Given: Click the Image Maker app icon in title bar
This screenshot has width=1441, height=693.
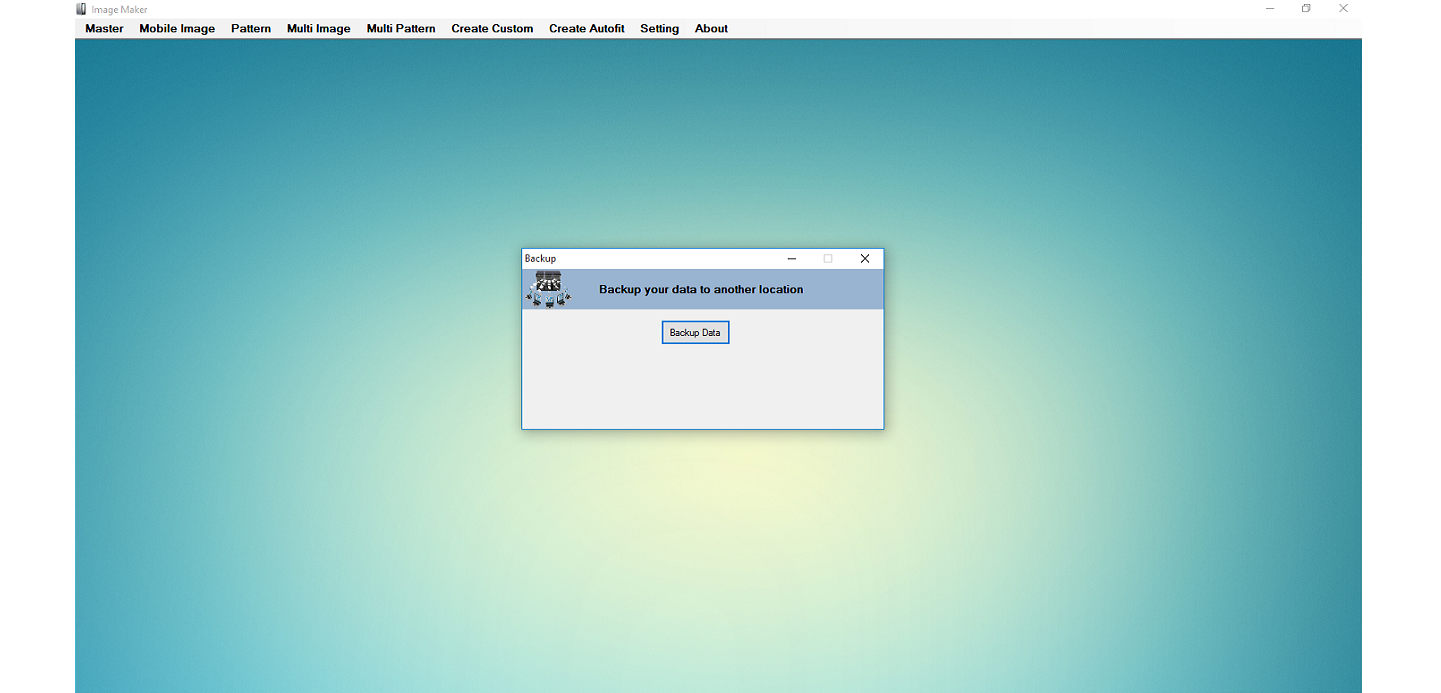Looking at the screenshot, I should (x=82, y=9).
